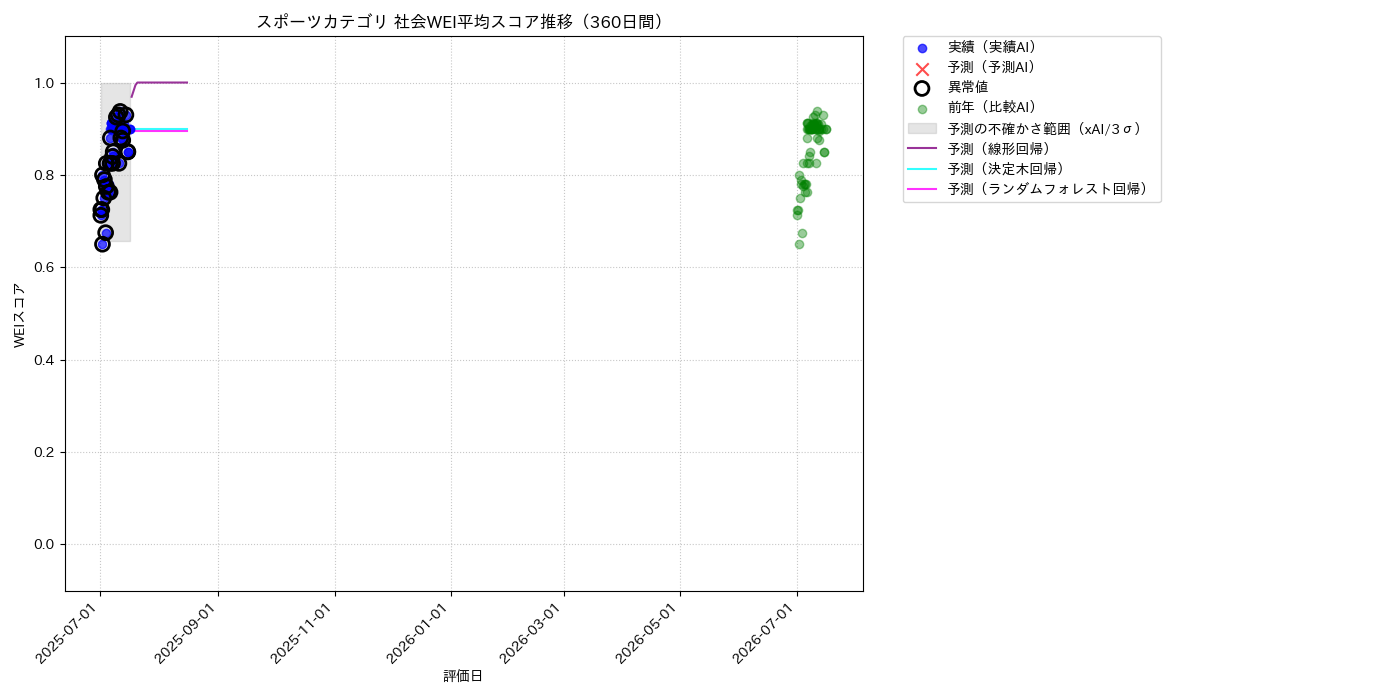This screenshot has height=700, width=1400.
Task: Click the x-axis label 評価日
Action: pyautogui.click(x=463, y=677)
